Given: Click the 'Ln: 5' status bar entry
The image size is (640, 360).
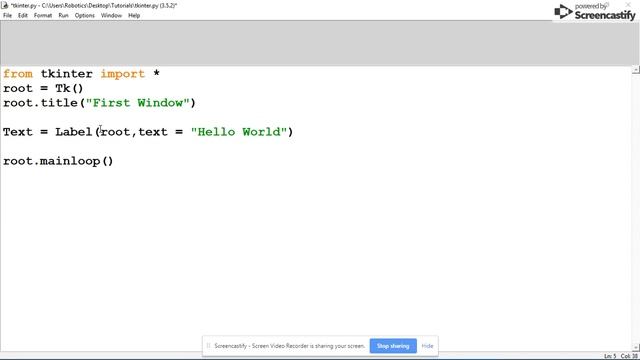Looking at the screenshot, I should pyautogui.click(x=610, y=356).
